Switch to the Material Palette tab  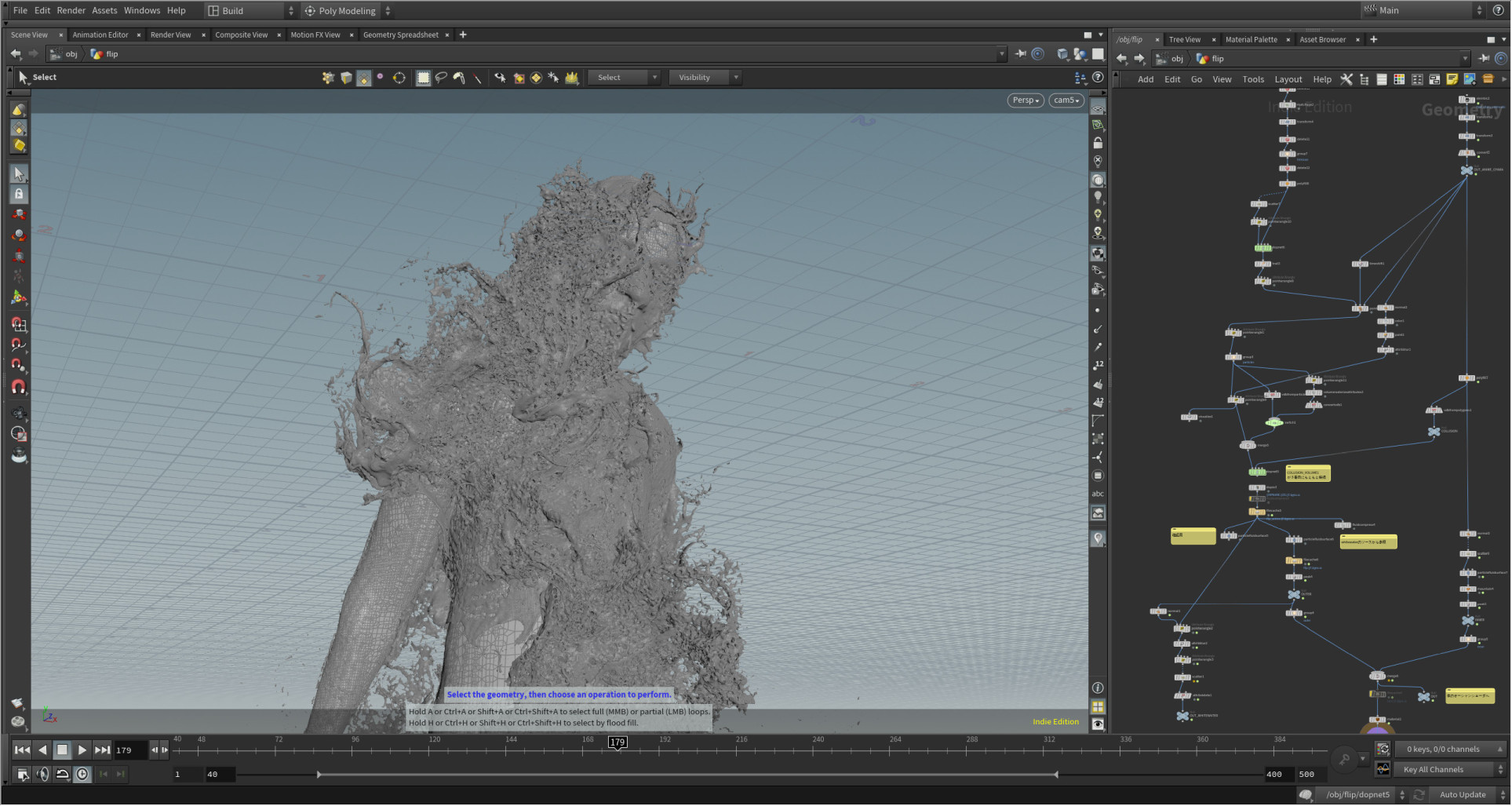pyautogui.click(x=1251, y=39)
